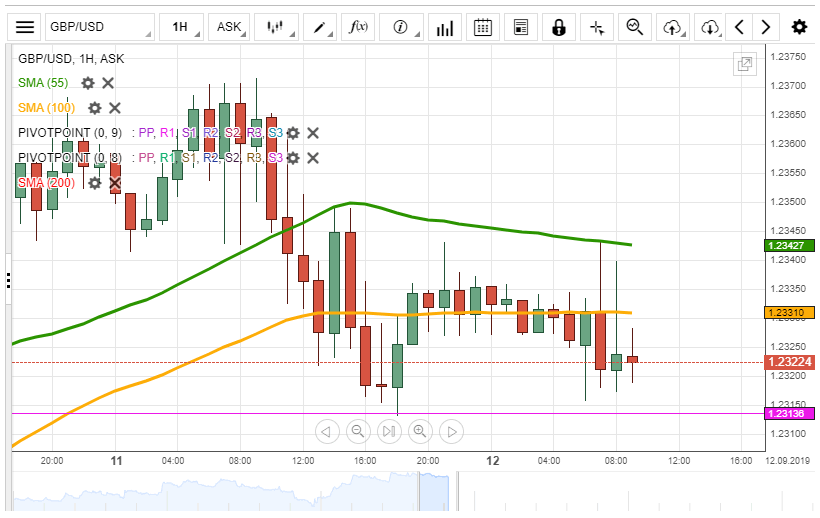
Task: Open the news list icon
Action: click(521, 27)
